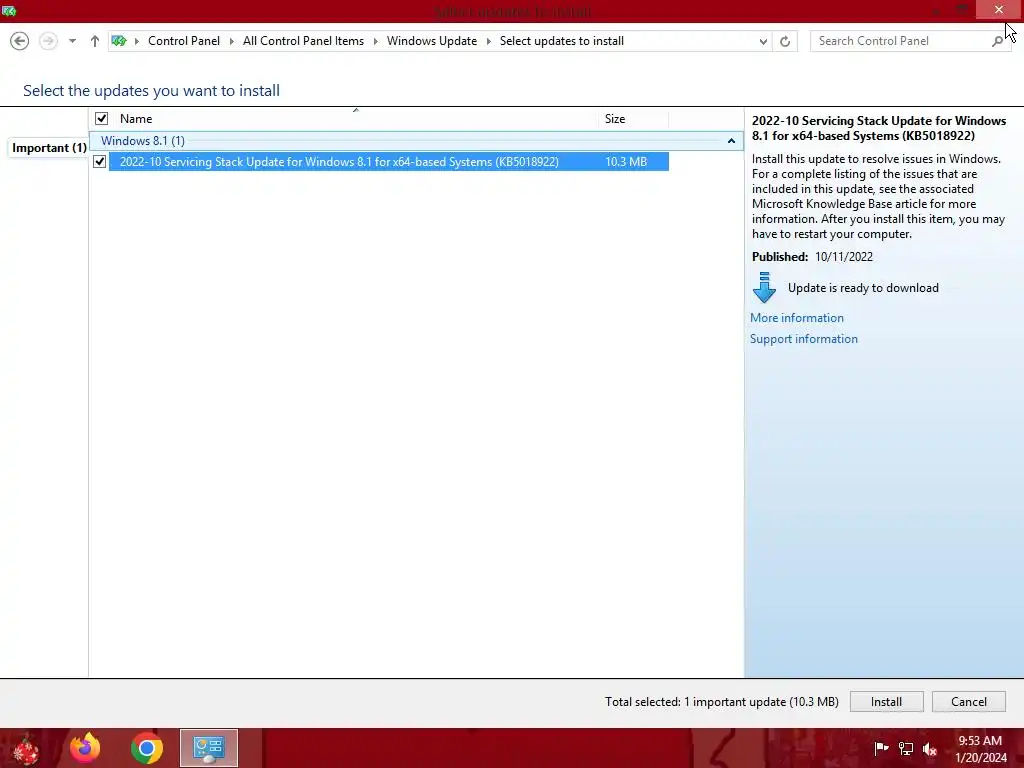The image size is (1024, 768).
Task: Select Control Panel breadcrumb
Action: click(x=184, y=41)
